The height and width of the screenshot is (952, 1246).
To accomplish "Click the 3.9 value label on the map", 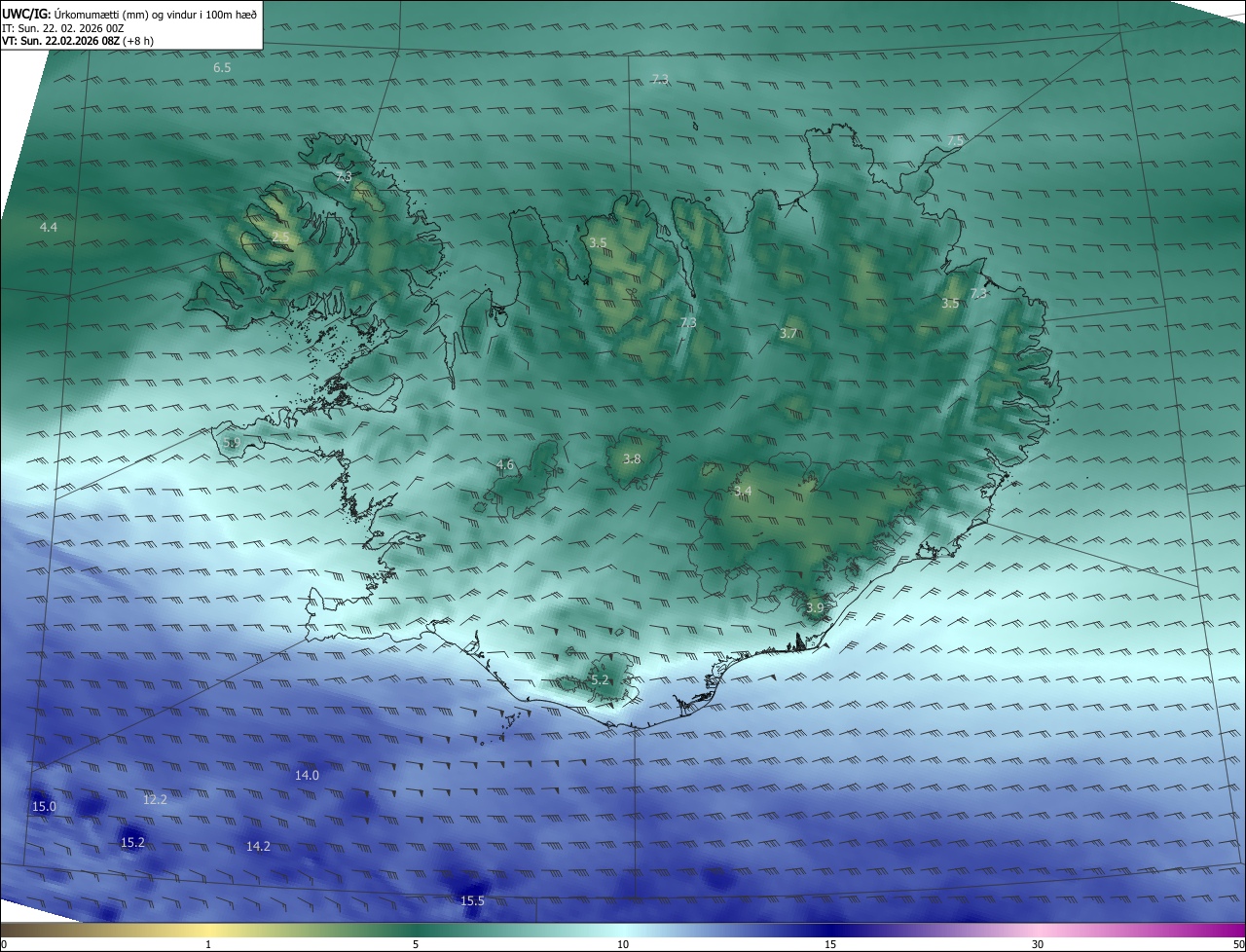I will coord(815,608).
